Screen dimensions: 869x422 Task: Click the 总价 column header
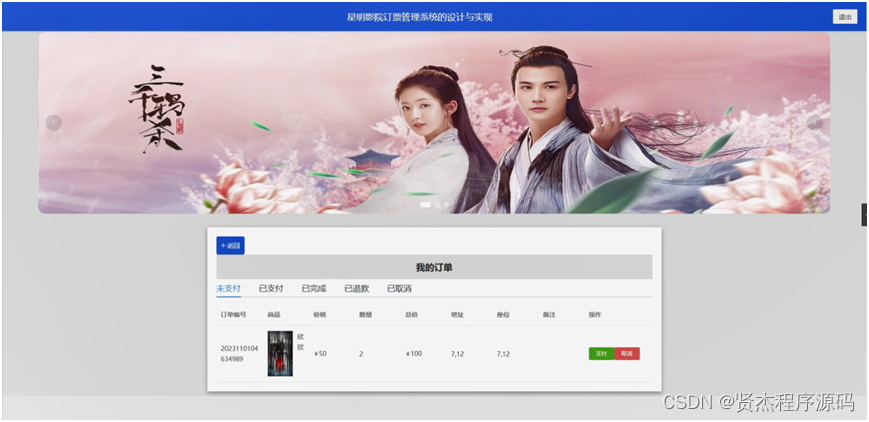412,314
